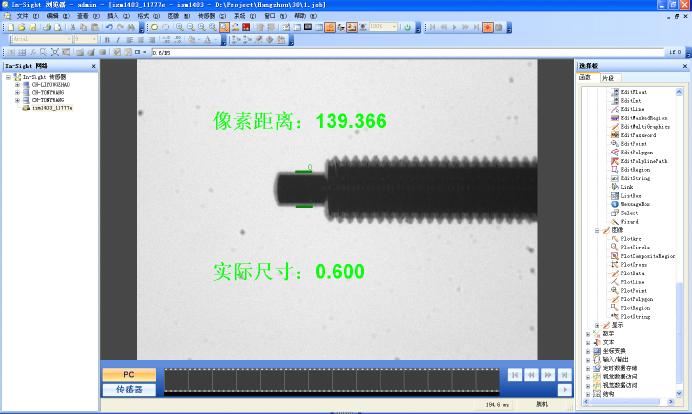Open the 编辑 menu
The image size is (692, 414).
[x=58, y=16]
